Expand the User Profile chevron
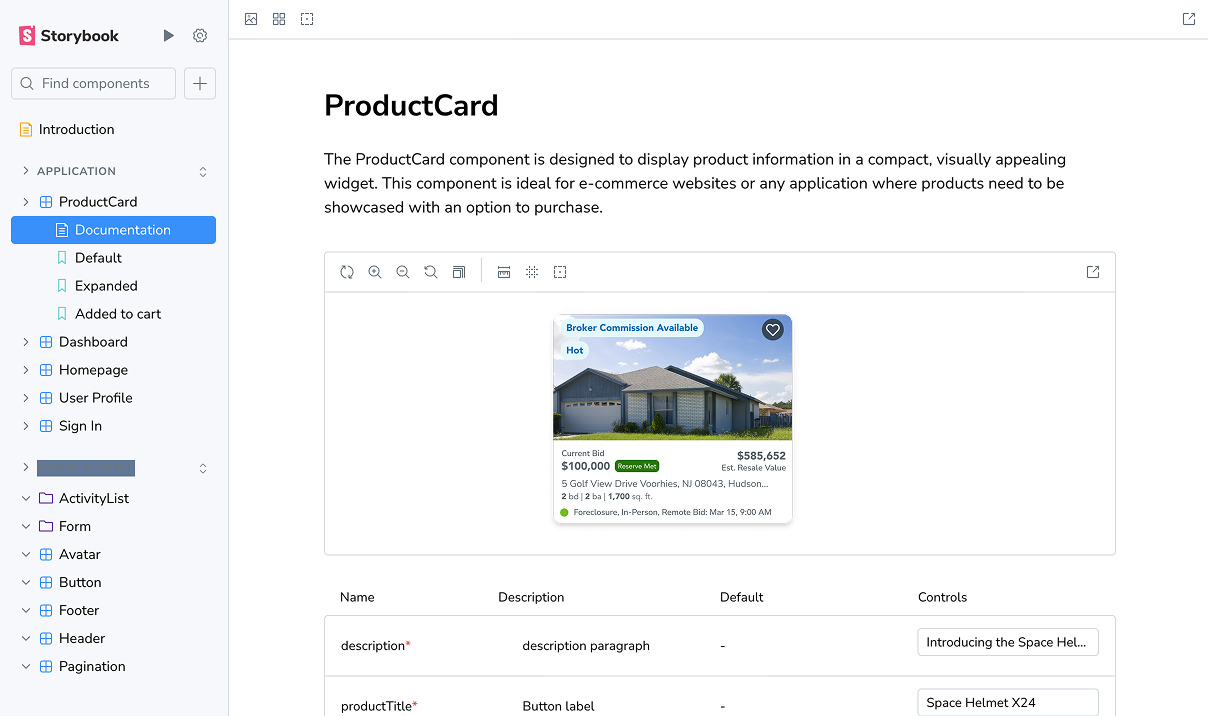This screenshot has height=716, width=1208. tap(26, 398)
